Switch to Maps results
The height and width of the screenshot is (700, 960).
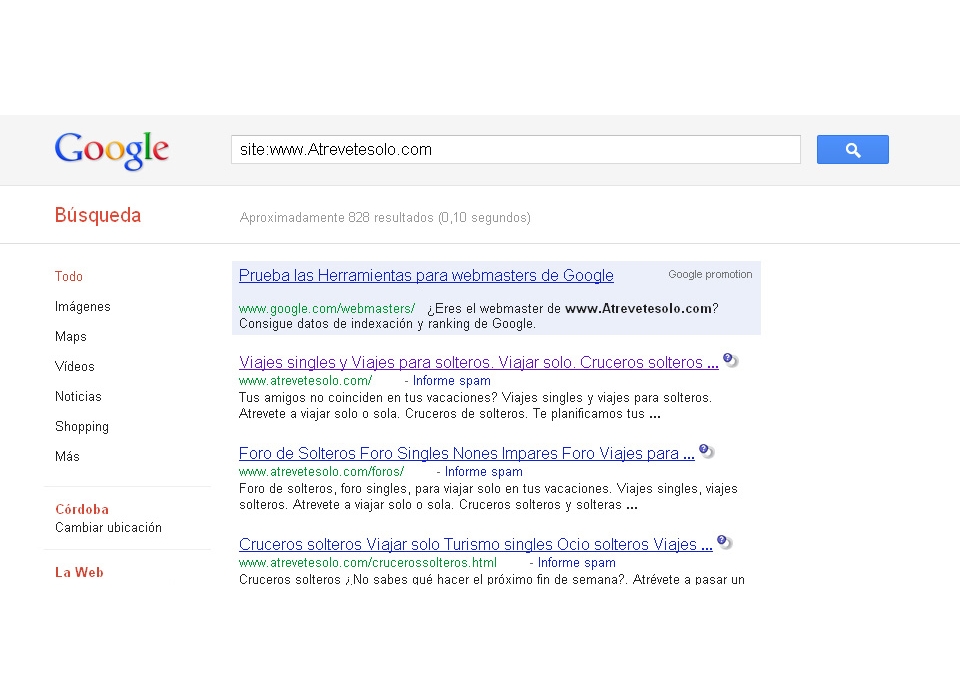(x=70, y=336)
